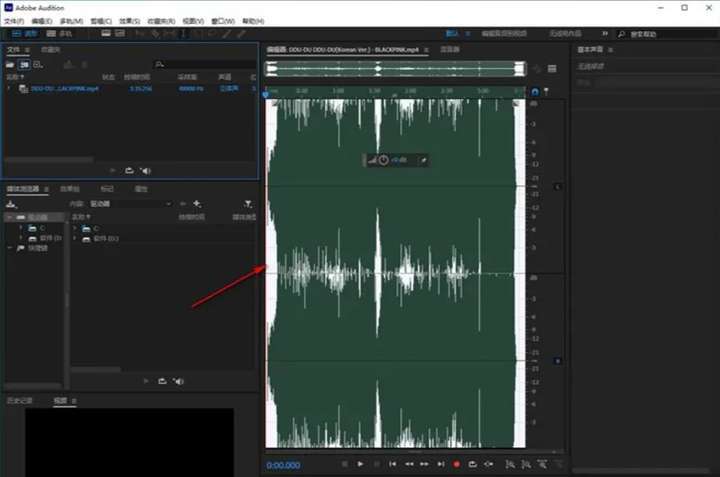The width and height of the screenshot is (720, 477).
Task: Open the 文件(F) file menu
Action: click(x=14, y=21)
